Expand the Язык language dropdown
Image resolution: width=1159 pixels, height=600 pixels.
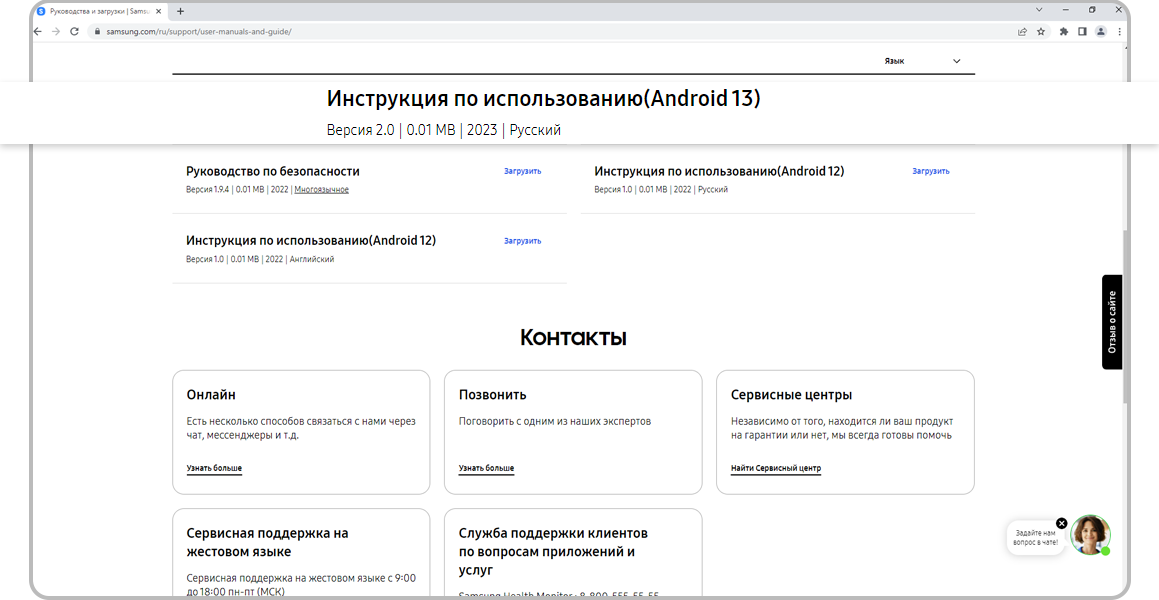pyautogui.click(x=956, y=61)
